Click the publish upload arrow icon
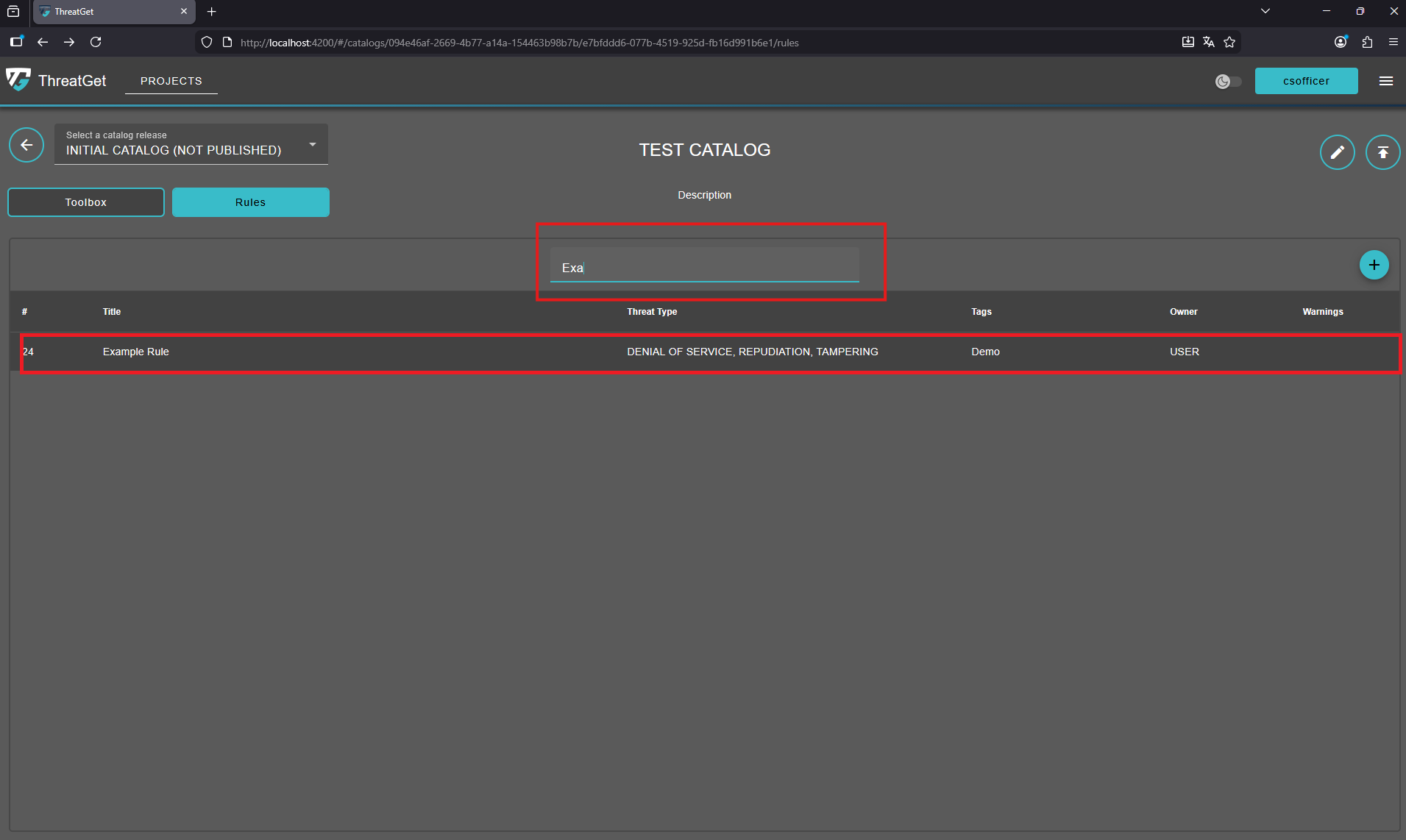This screenshot has width=1406, height=840. tap(1382, 152)
